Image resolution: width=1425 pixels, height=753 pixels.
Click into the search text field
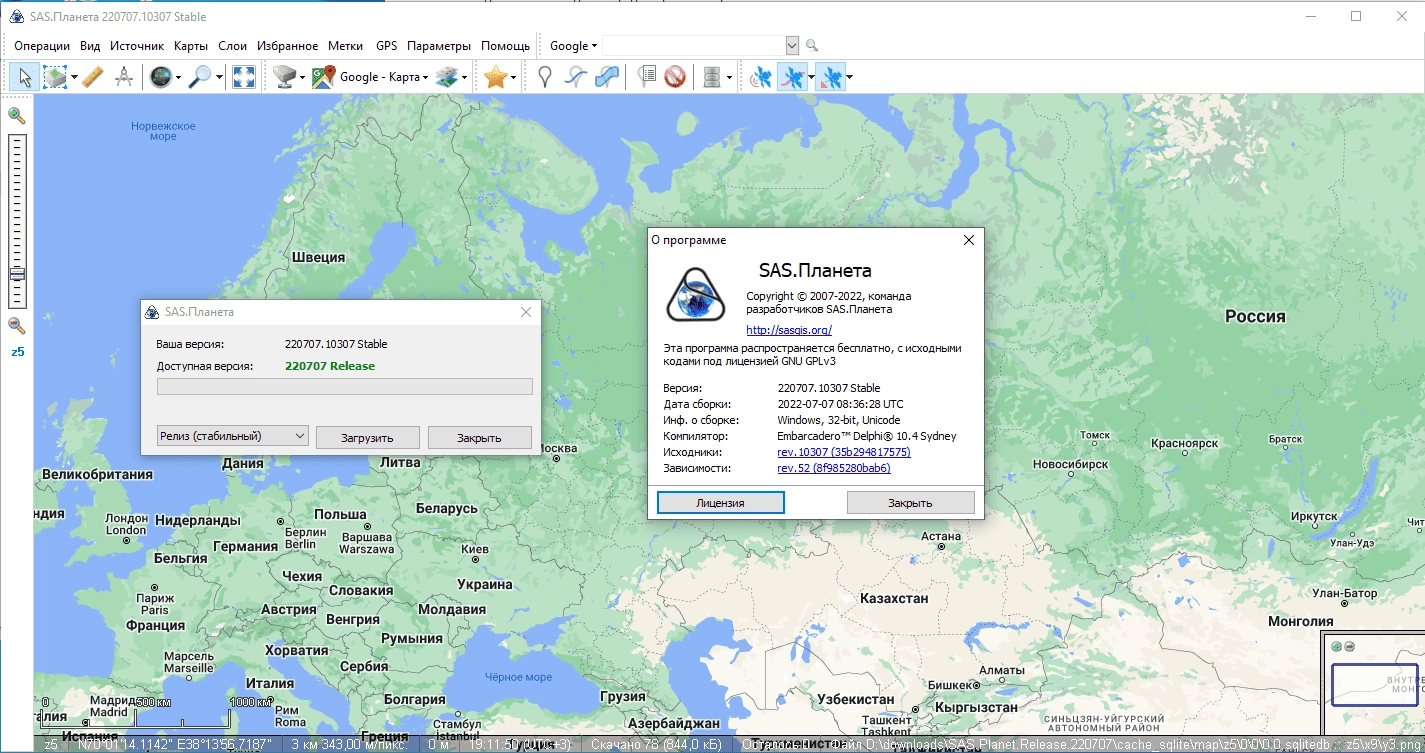click(x=693, y=46)
